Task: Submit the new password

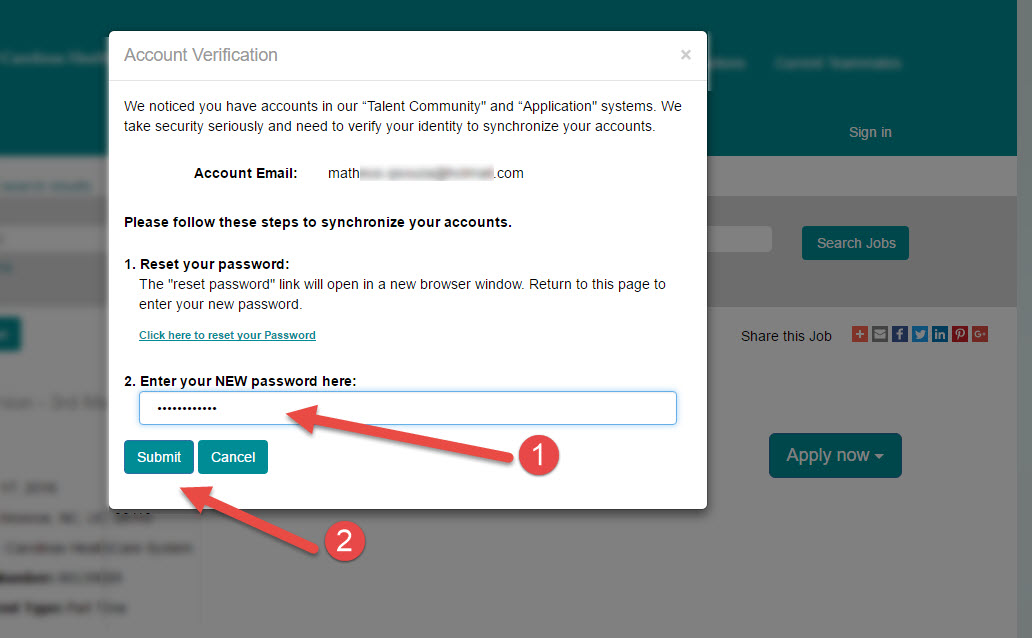Action: coord(159,457)
